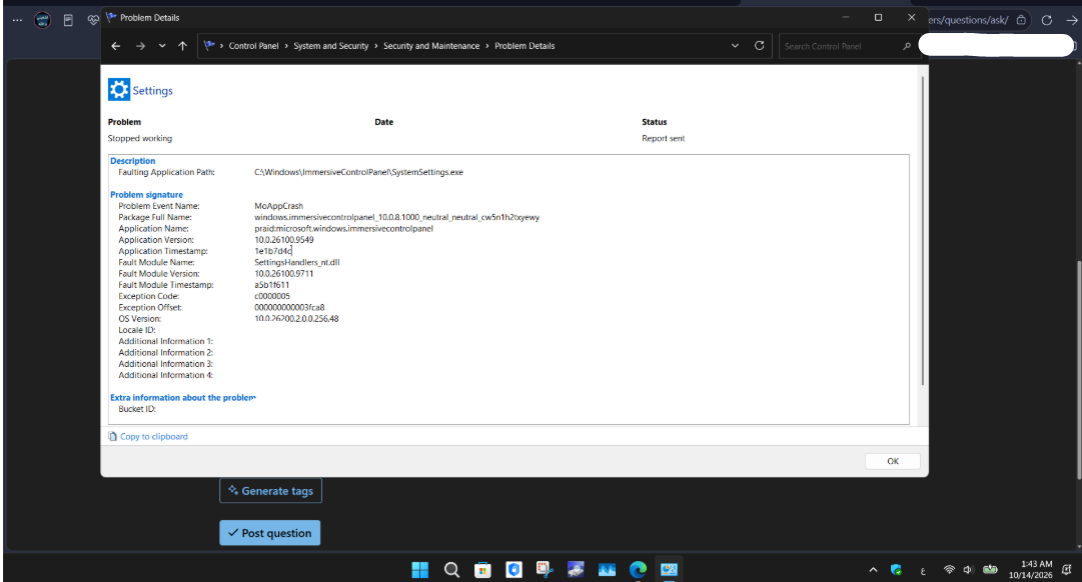Image resolution: width=1082 pixels, height=582 pixels.
Task: Click the Settings gear icon in dialog
Action: [119, 90]
